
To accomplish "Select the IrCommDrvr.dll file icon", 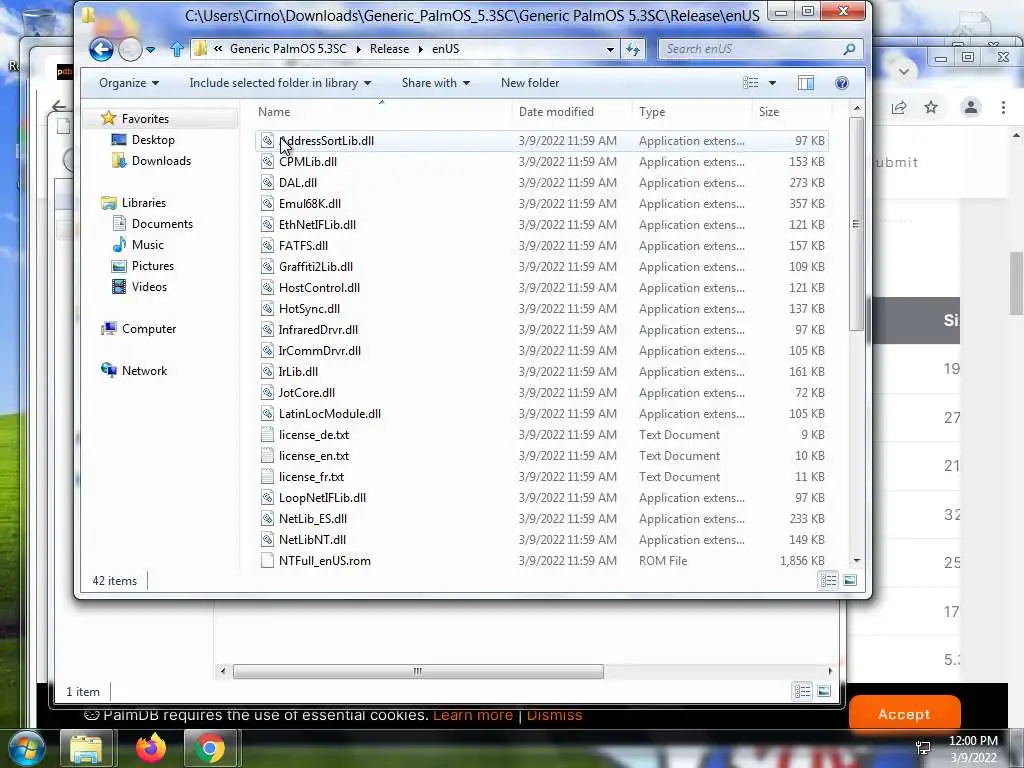I will 267,351.
